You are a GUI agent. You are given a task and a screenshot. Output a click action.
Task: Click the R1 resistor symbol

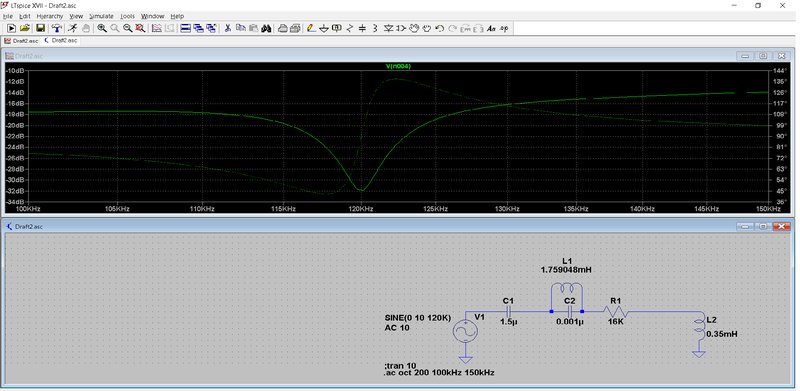click(615, 310)
